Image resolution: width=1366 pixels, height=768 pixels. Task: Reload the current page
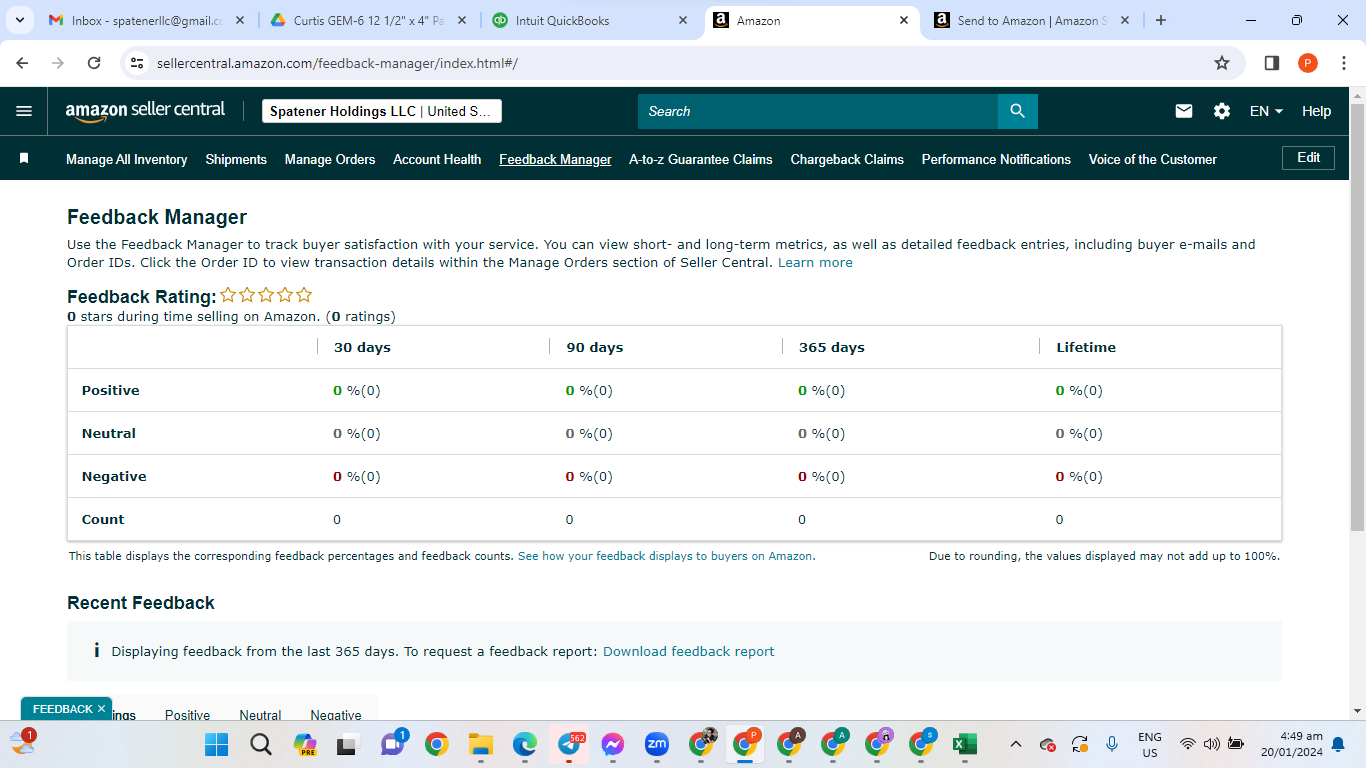point(94,63)
